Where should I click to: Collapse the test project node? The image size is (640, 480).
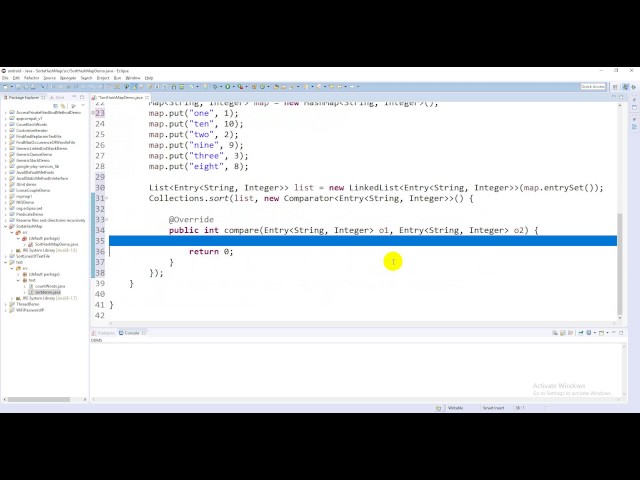point(6,262)
